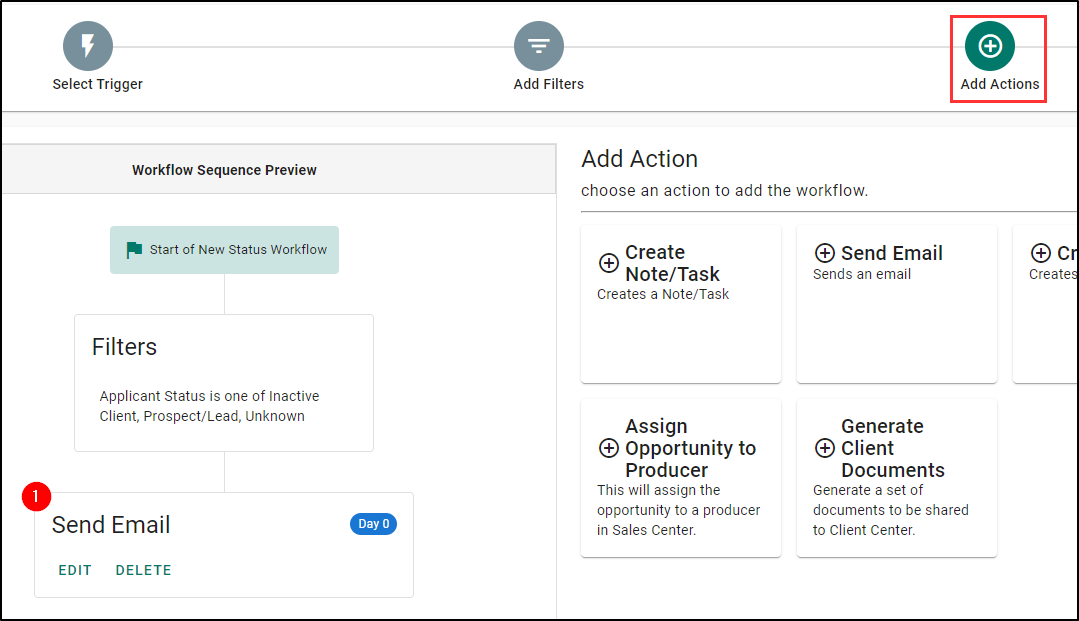Edit the Send Email workflow step
The image size is (1079, 621).
(x=75, y=570)
